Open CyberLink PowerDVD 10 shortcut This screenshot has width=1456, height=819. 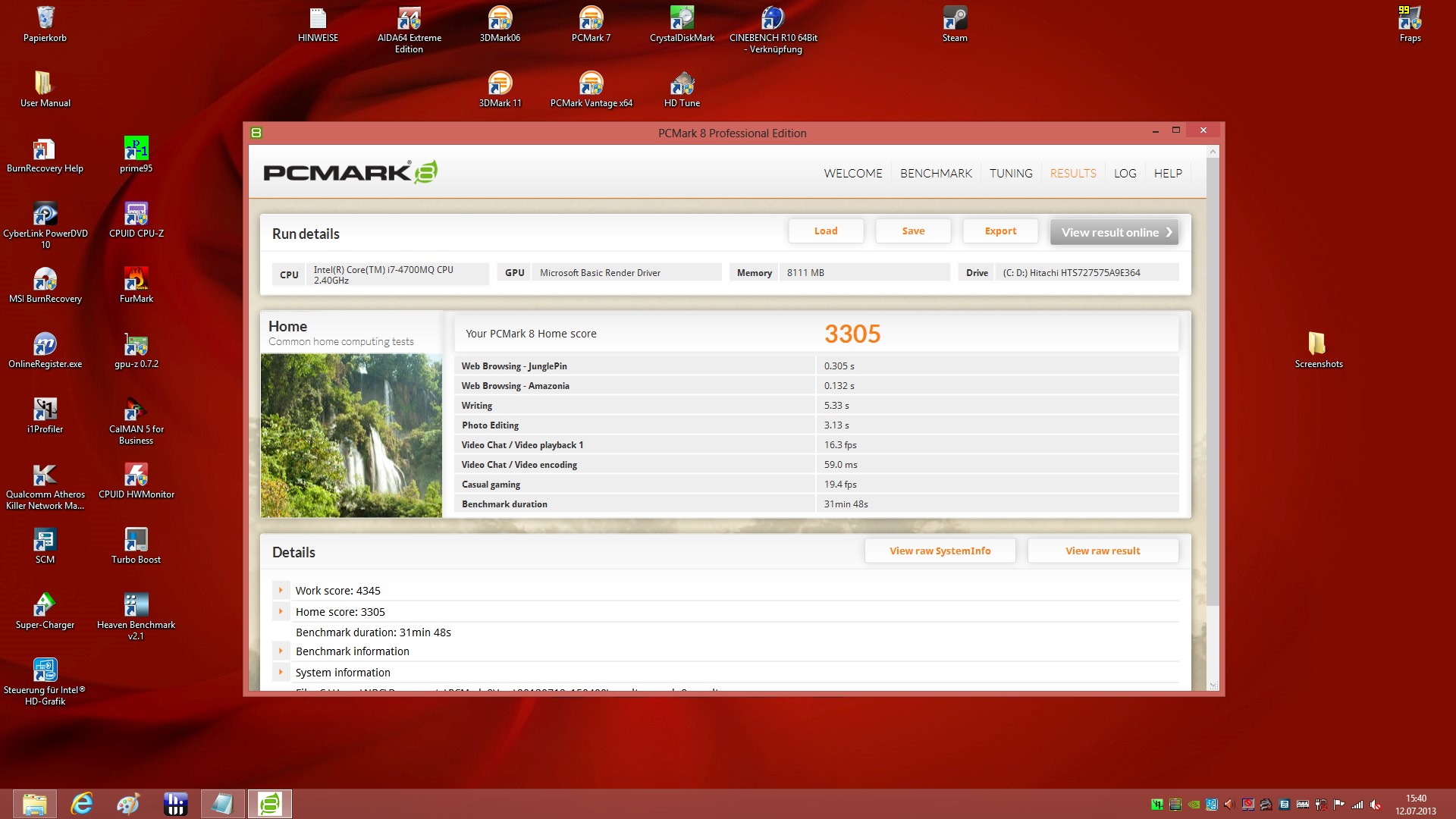[x=45, y=225]
